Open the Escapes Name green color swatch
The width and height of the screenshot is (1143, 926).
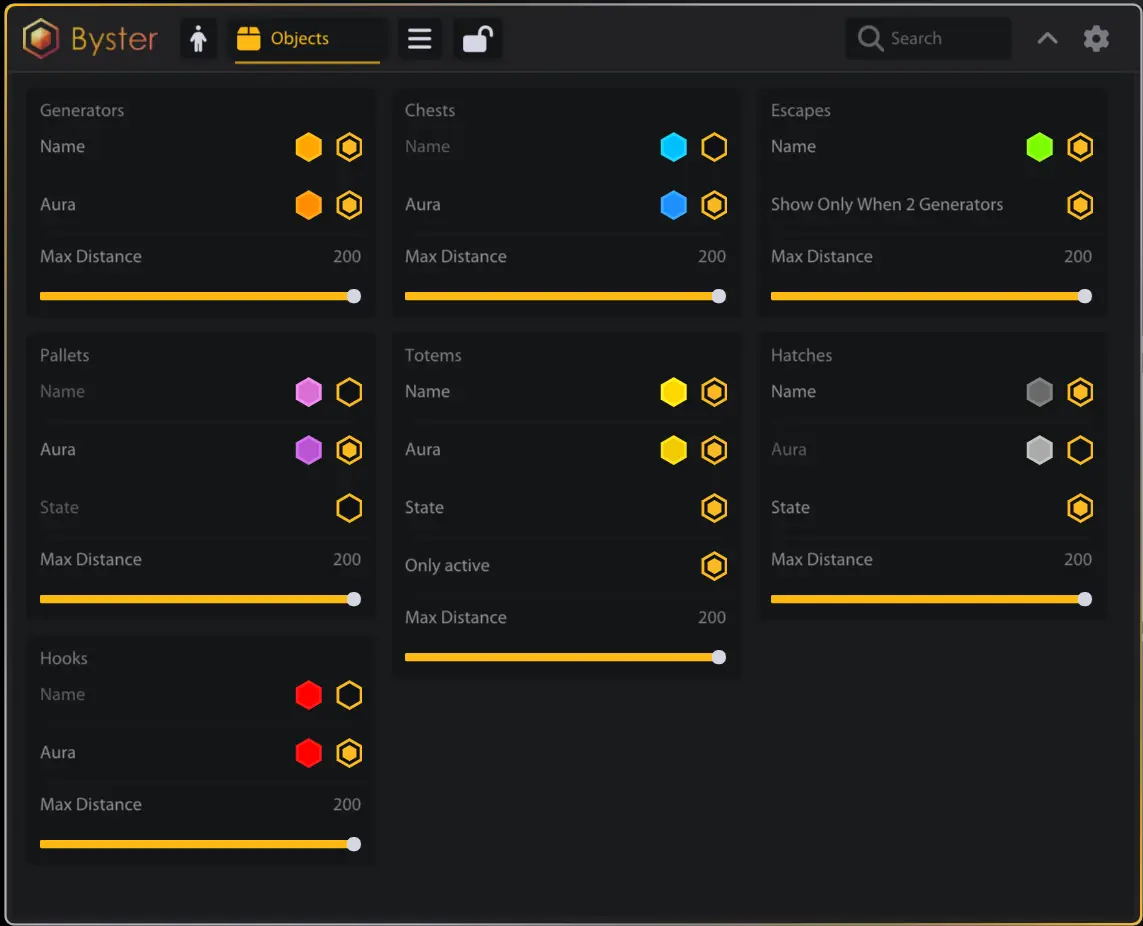(1040, 147)
